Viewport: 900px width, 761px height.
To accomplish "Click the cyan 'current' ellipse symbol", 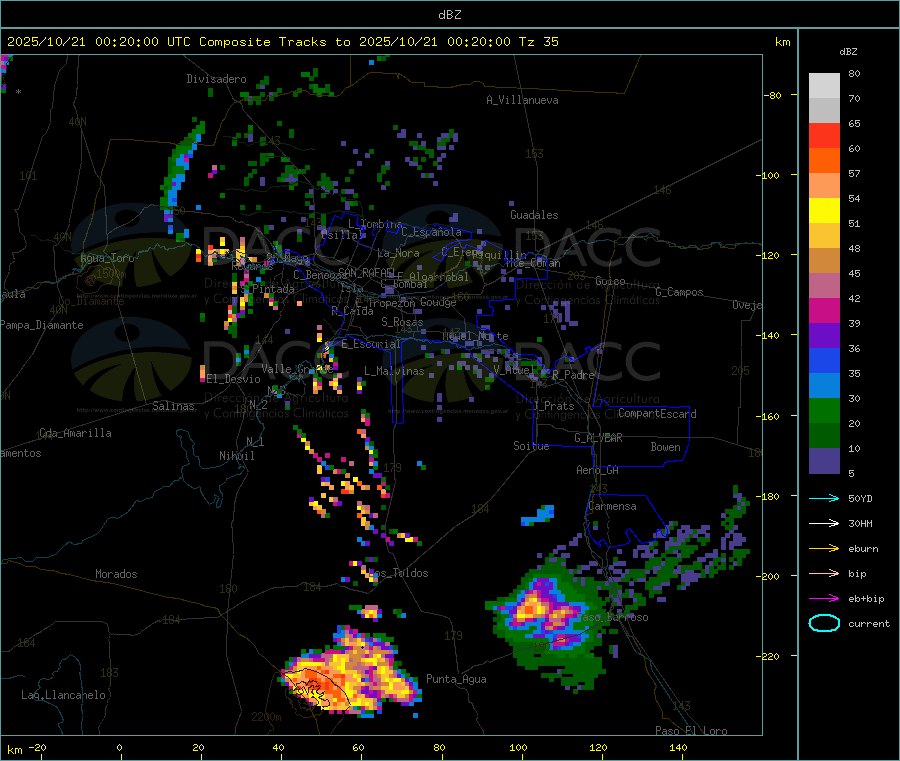I will [x=824, y=623].
